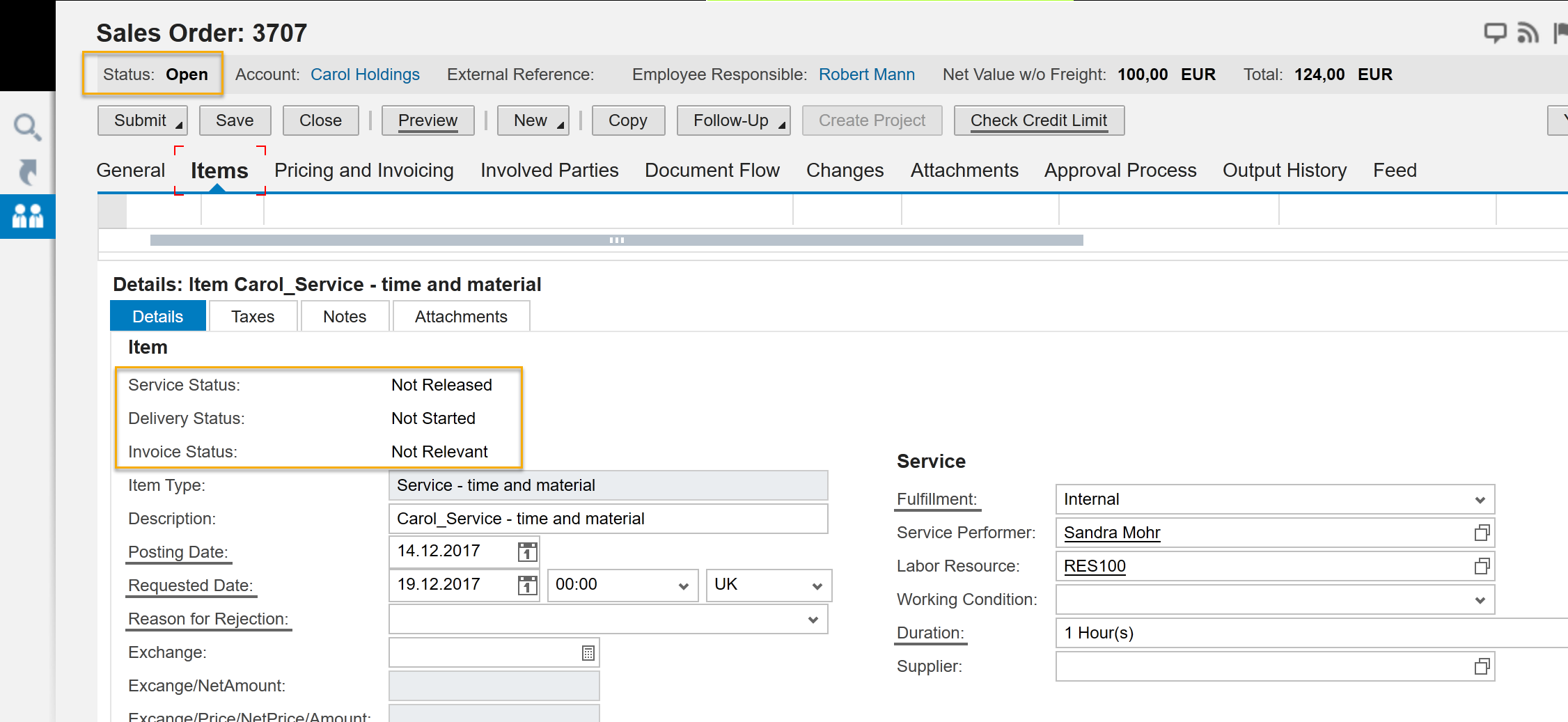Screen dimensions: 1568x722
Task: Open the Robert Mann employee link
Action: click(867, 74)
